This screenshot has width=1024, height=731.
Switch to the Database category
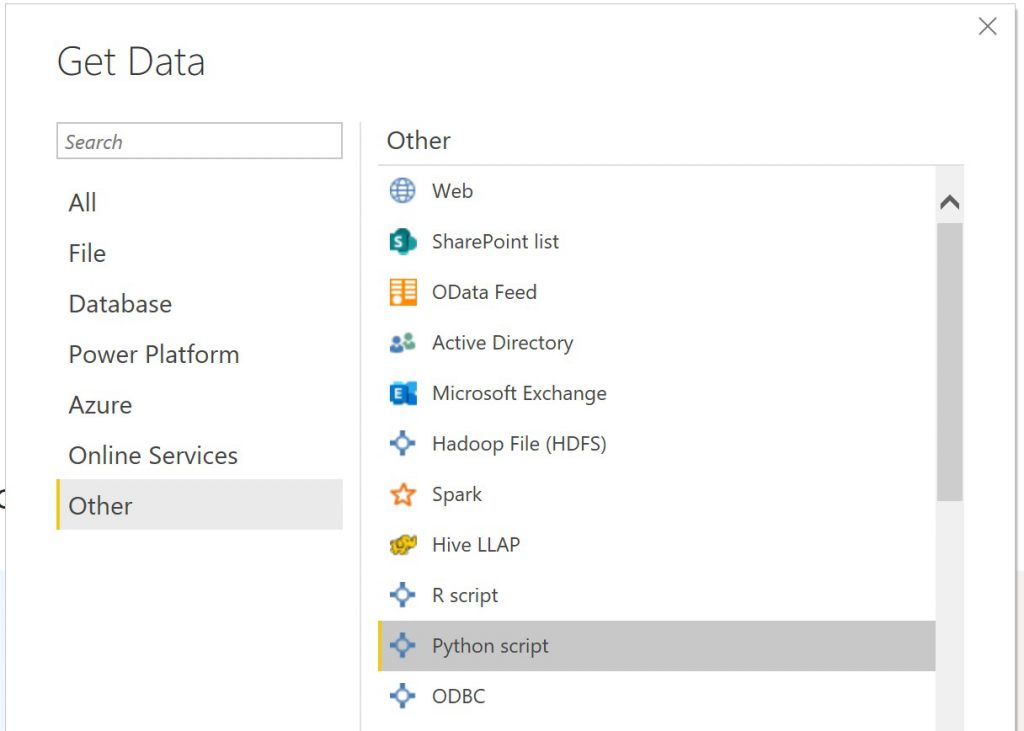click(x=120, y=303)
